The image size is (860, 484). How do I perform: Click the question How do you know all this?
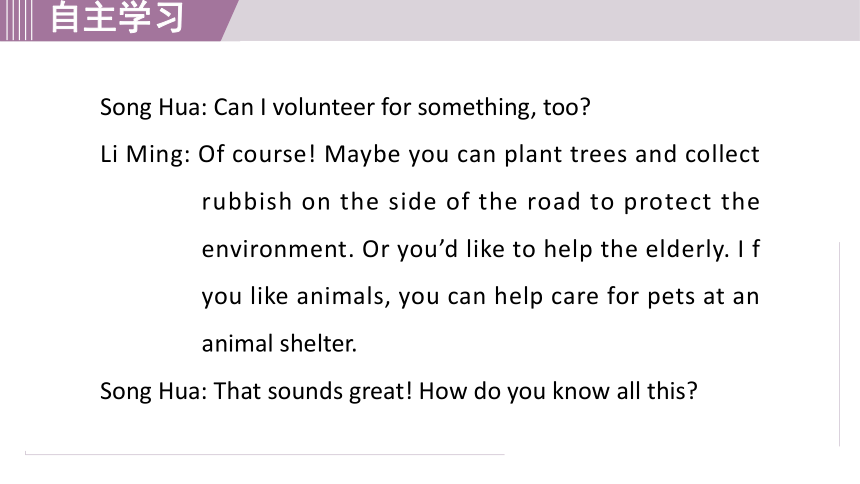558,392
